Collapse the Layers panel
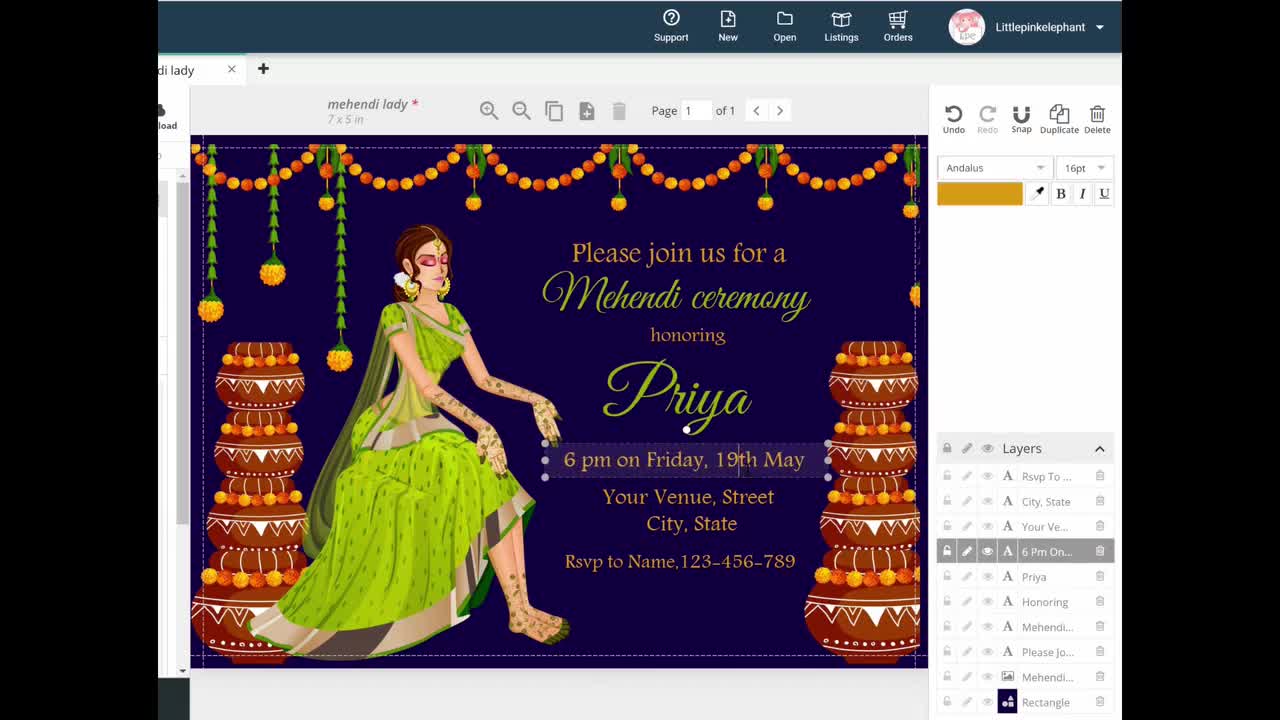The image size is (1280, 720). click(x=1099, y=449)
